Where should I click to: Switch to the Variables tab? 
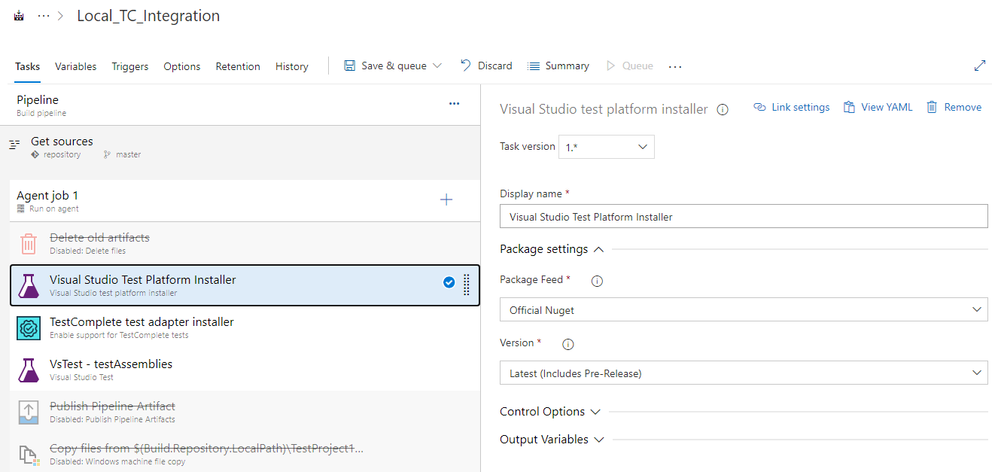pos(76,67)
